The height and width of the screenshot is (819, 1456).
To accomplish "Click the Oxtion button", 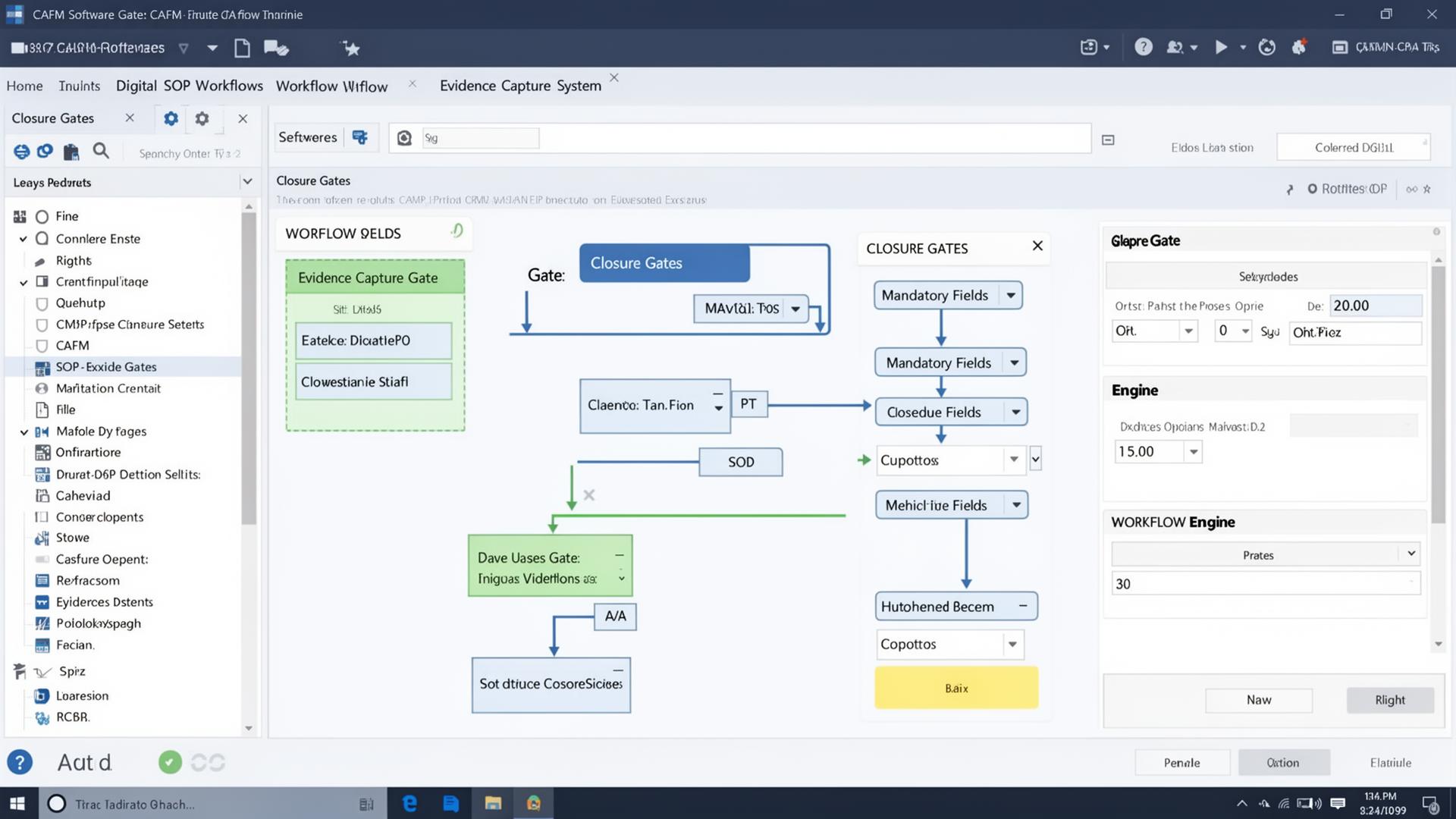I will click(1283, 763).
